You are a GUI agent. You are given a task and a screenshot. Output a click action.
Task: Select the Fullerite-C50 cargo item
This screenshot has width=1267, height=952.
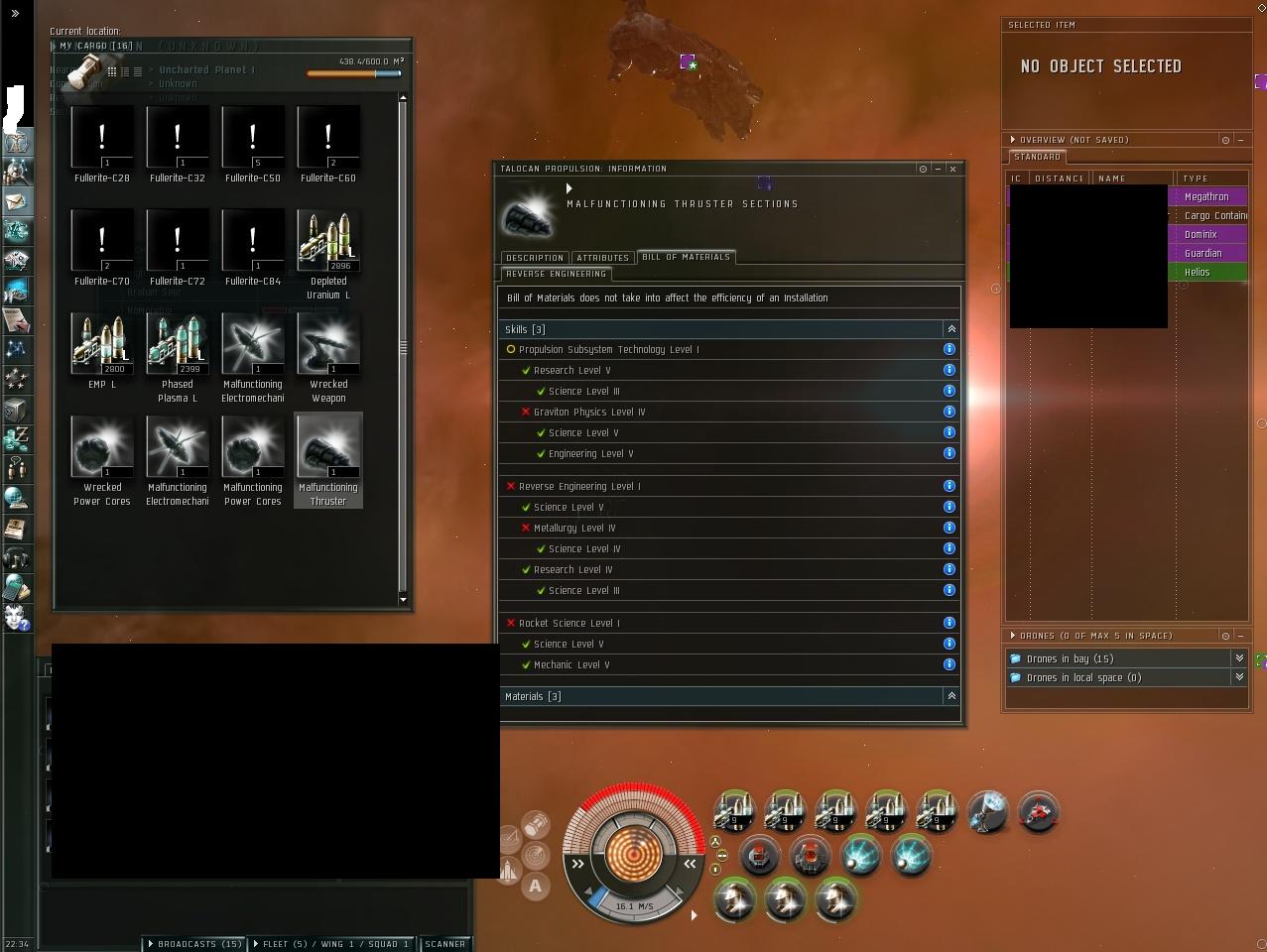[253, 145]
